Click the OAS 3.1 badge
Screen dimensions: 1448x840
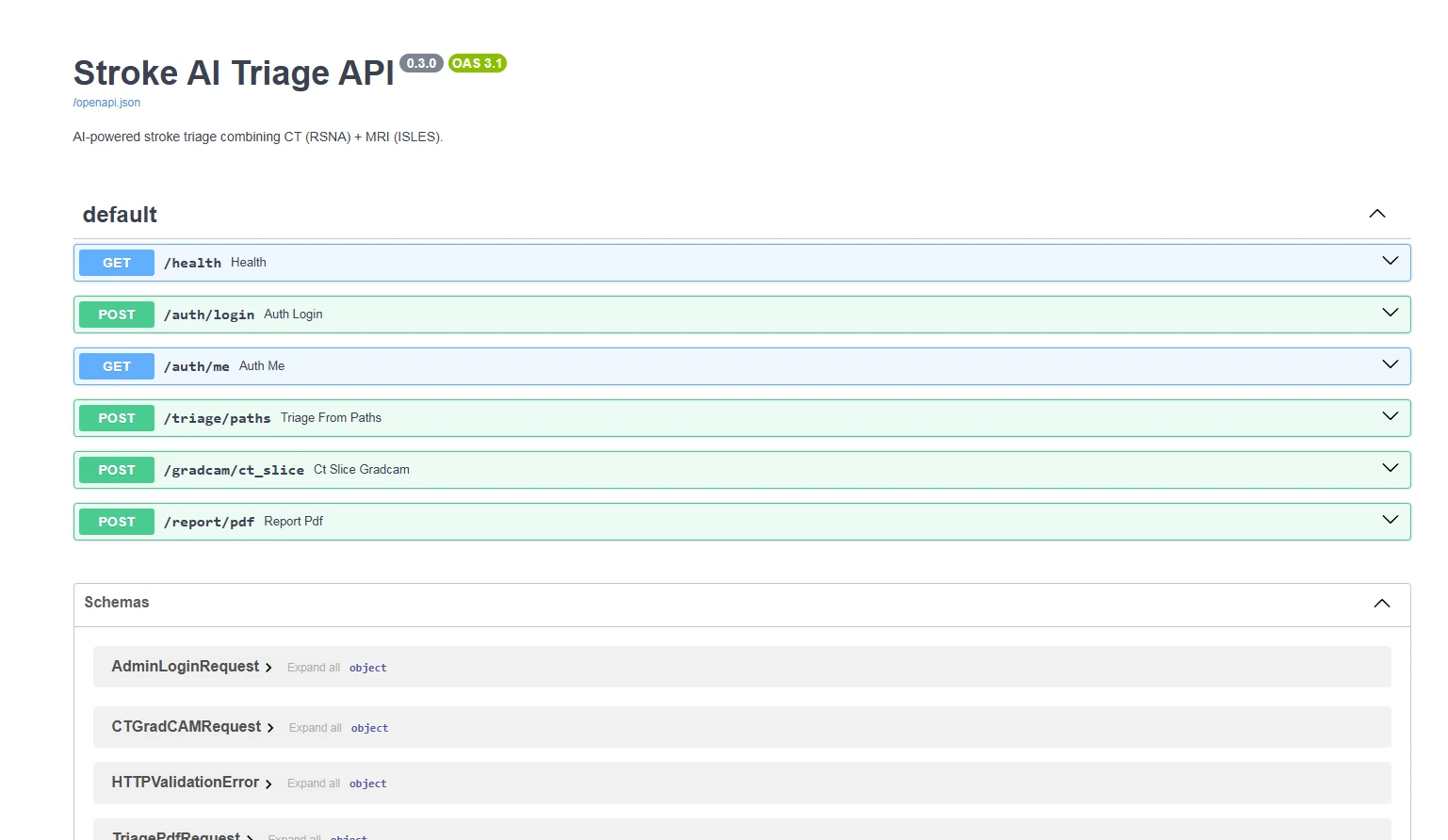tap(477, 63)
